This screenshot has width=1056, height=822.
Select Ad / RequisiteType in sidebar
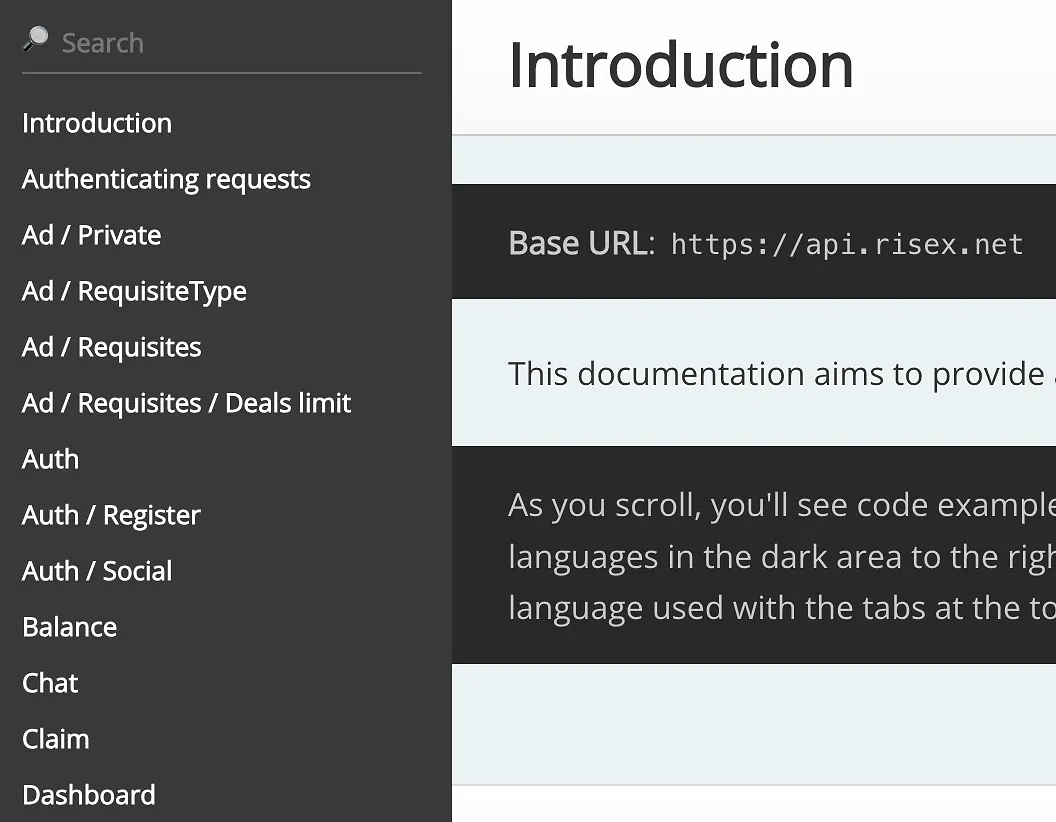coord(134,291)
